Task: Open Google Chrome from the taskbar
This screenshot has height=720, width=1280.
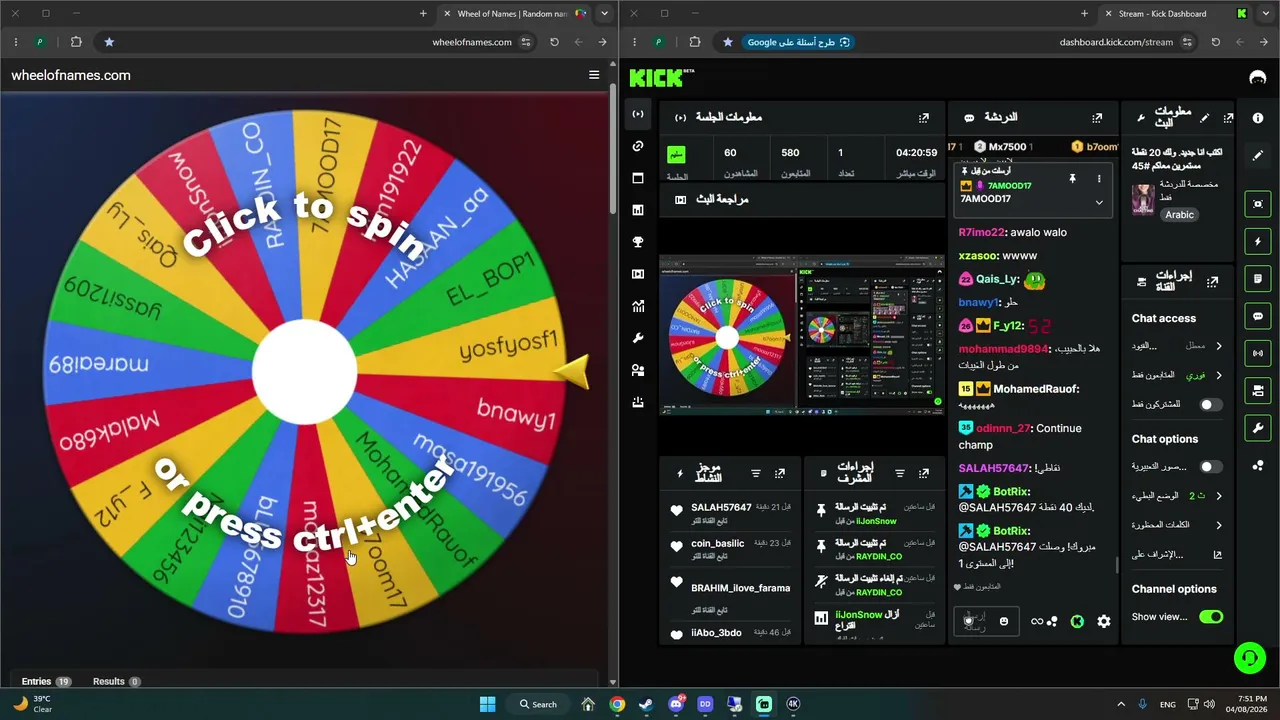Action: pyautogui.click(x=617, y=704)
